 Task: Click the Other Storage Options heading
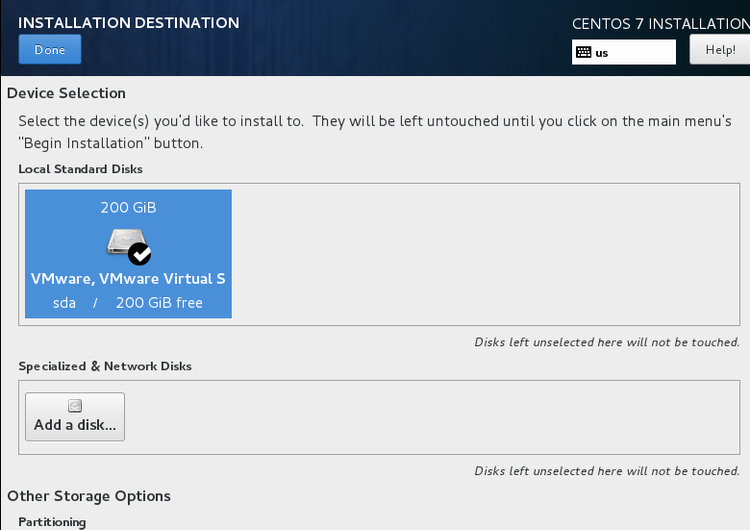click(x=89, y=496)
